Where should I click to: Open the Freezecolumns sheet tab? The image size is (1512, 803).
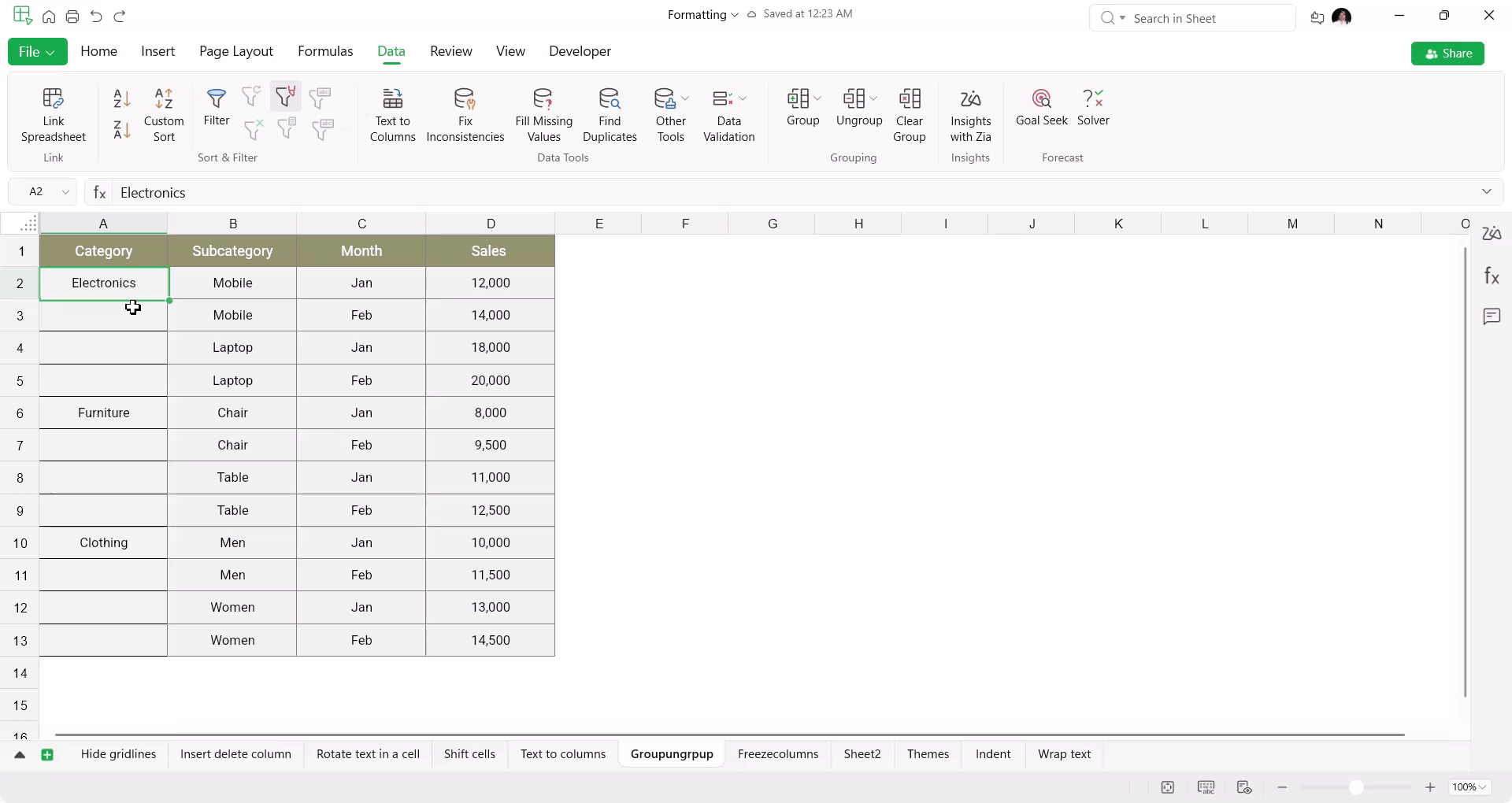point(777,754)
